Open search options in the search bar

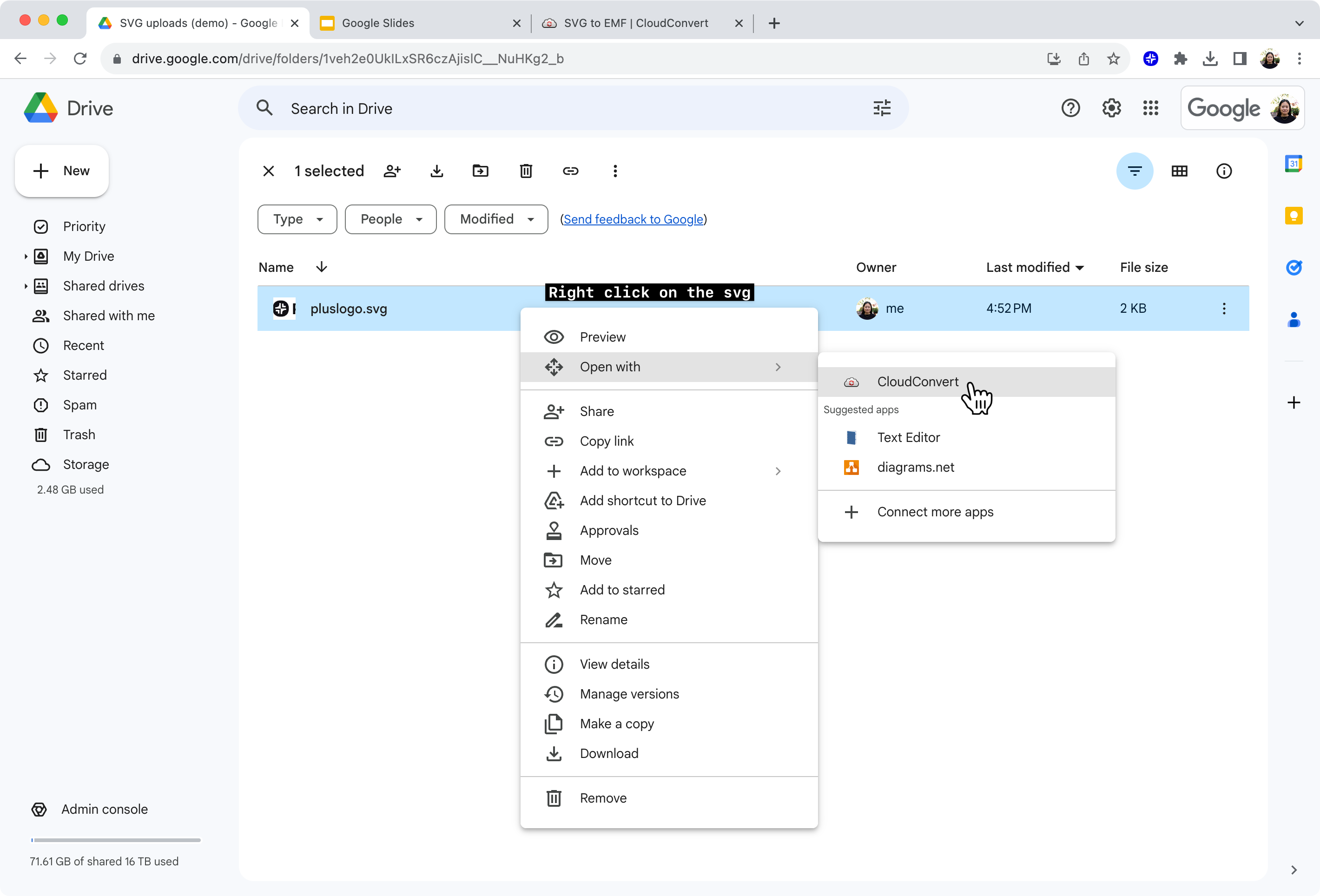click(882, 108)
